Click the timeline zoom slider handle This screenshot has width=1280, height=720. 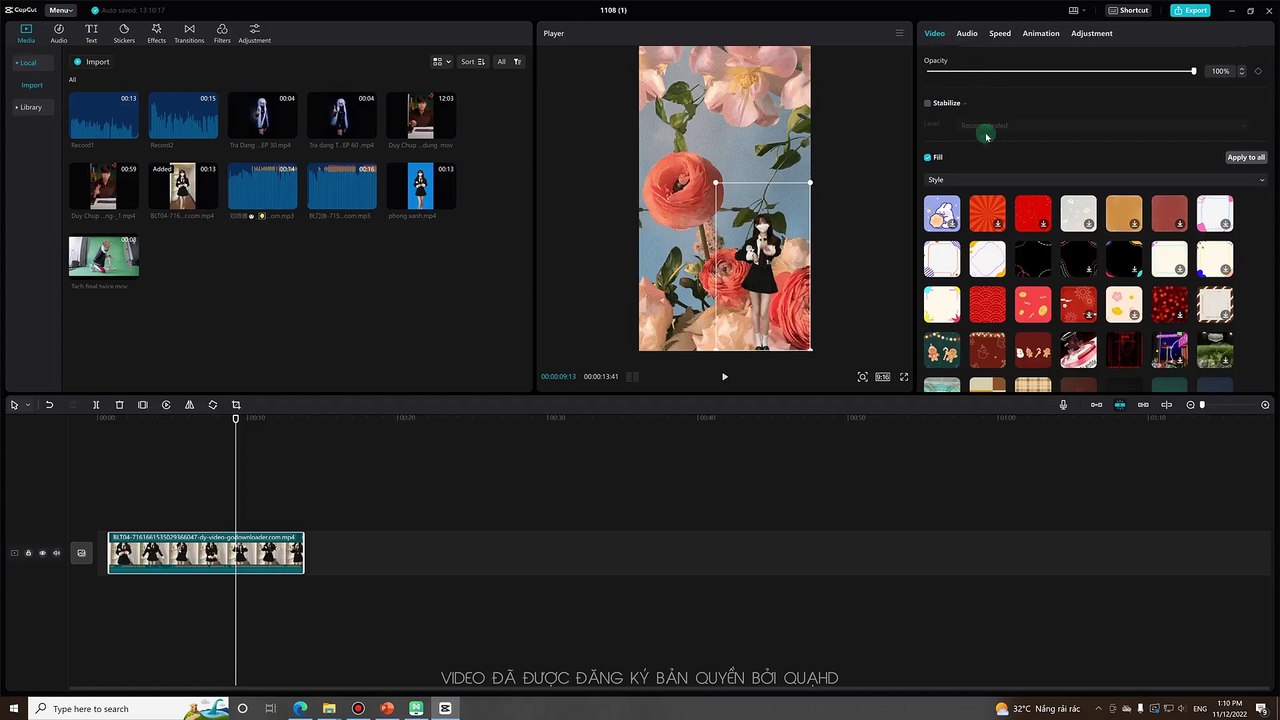pos(1202,405)
